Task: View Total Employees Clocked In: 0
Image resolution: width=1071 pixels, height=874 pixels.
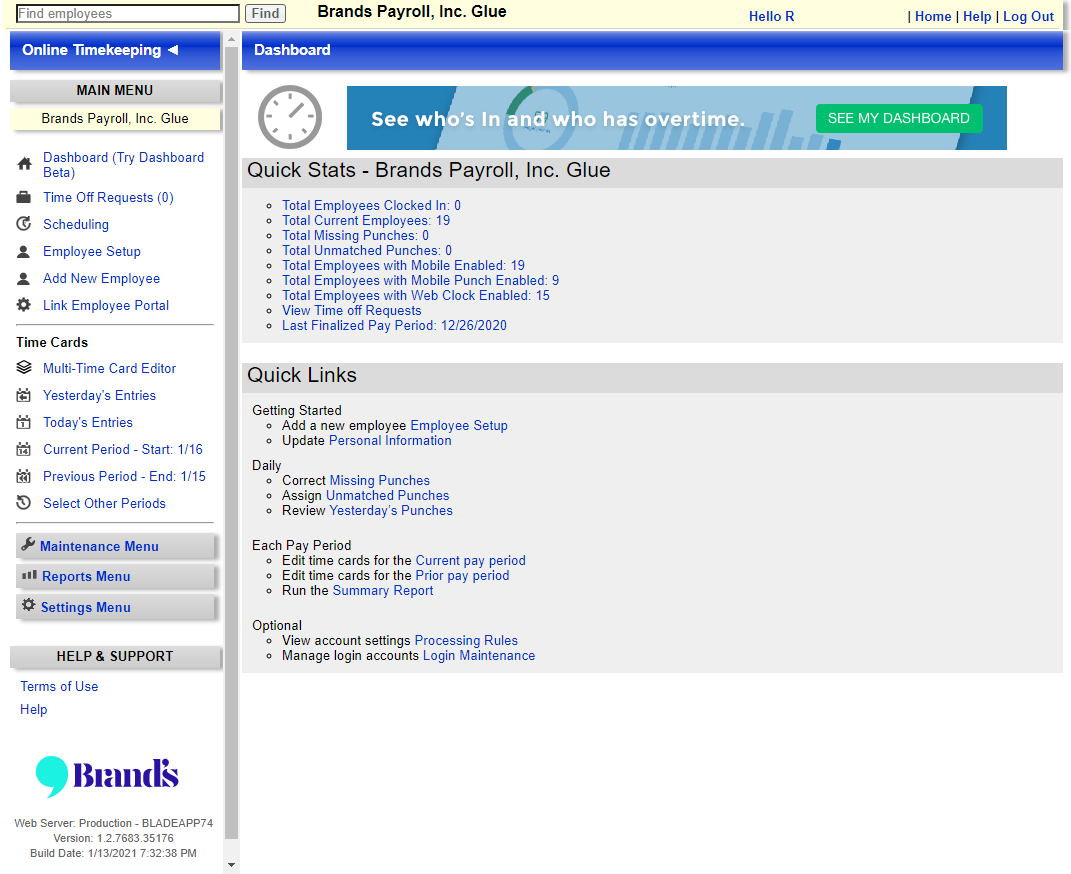Action: tap(372, 206)
